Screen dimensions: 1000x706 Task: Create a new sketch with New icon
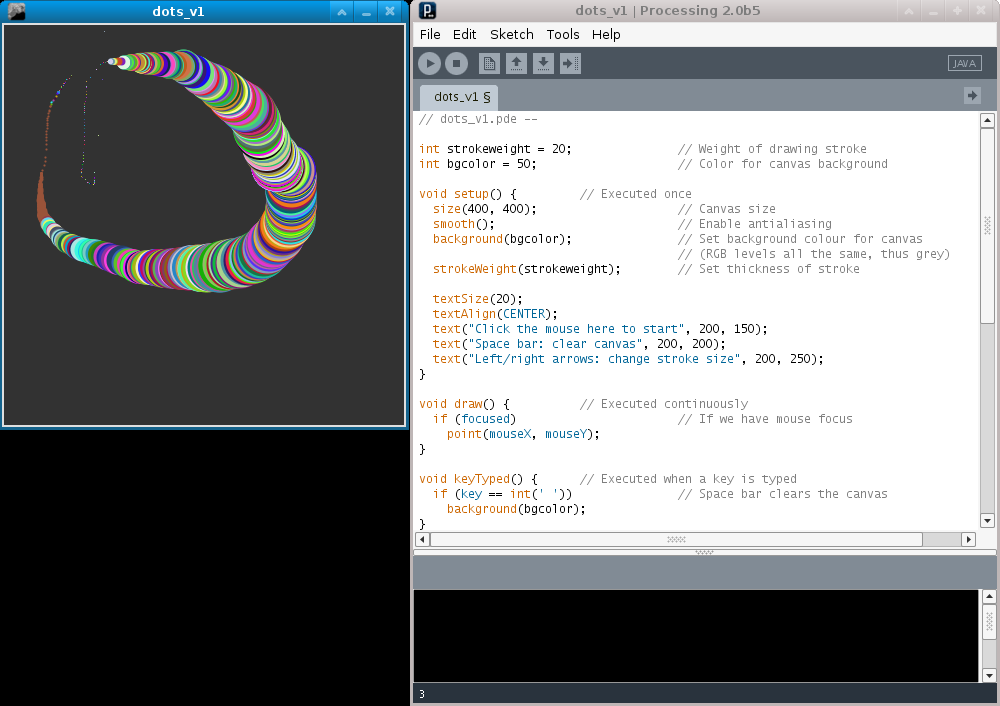click(489, 63)
